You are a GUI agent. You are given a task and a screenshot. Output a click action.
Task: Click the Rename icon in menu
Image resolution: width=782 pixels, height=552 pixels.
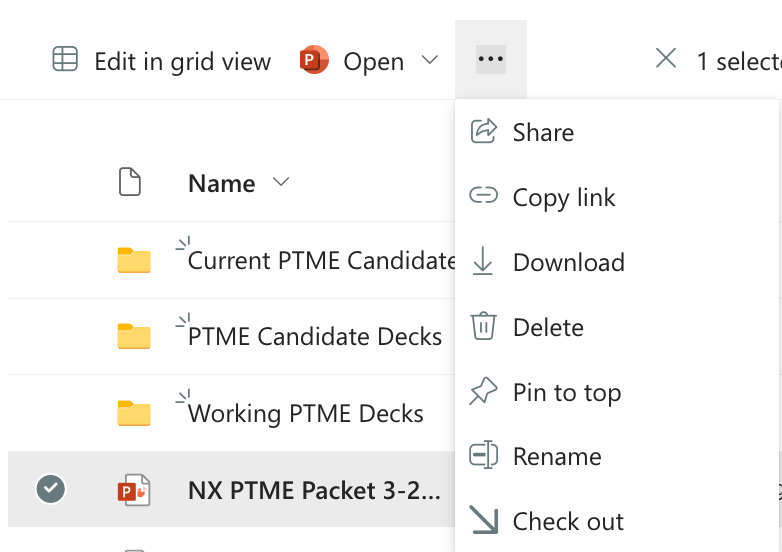pyautogui.click(x=484, y=457)
